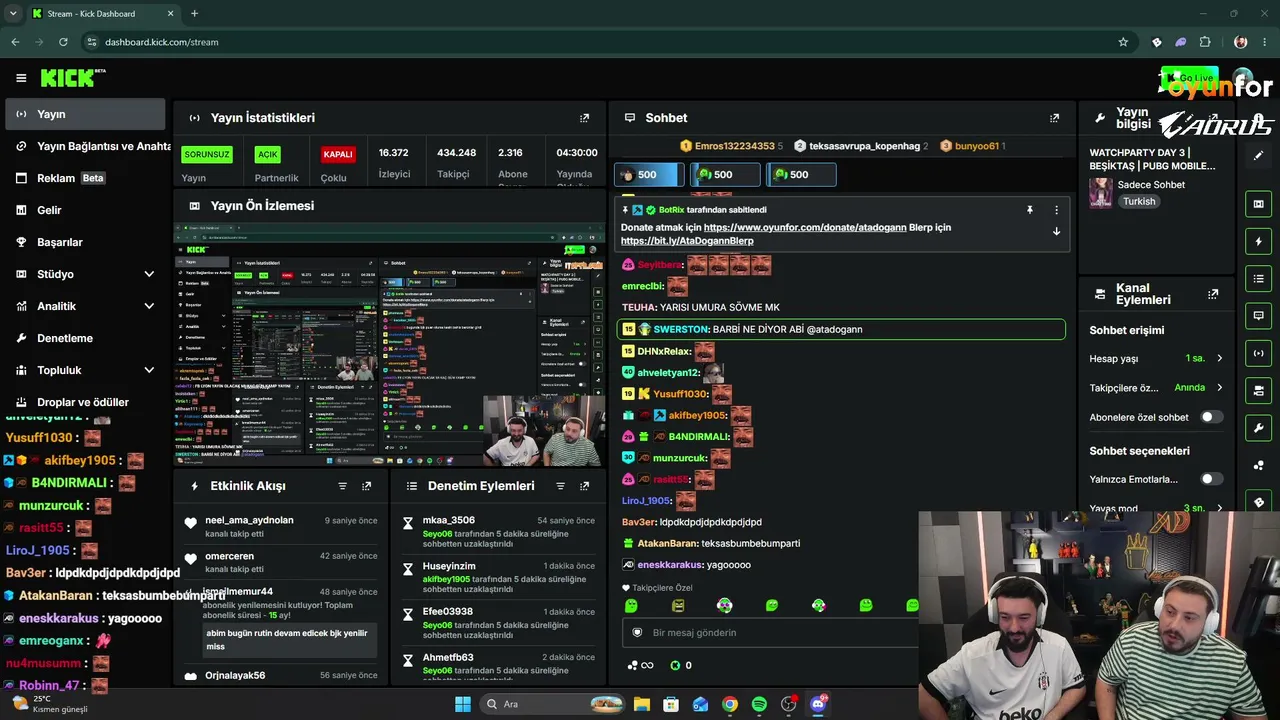Open Spotify from the taskbar
The image size is (1280, 720).
(x=759, y=704)
